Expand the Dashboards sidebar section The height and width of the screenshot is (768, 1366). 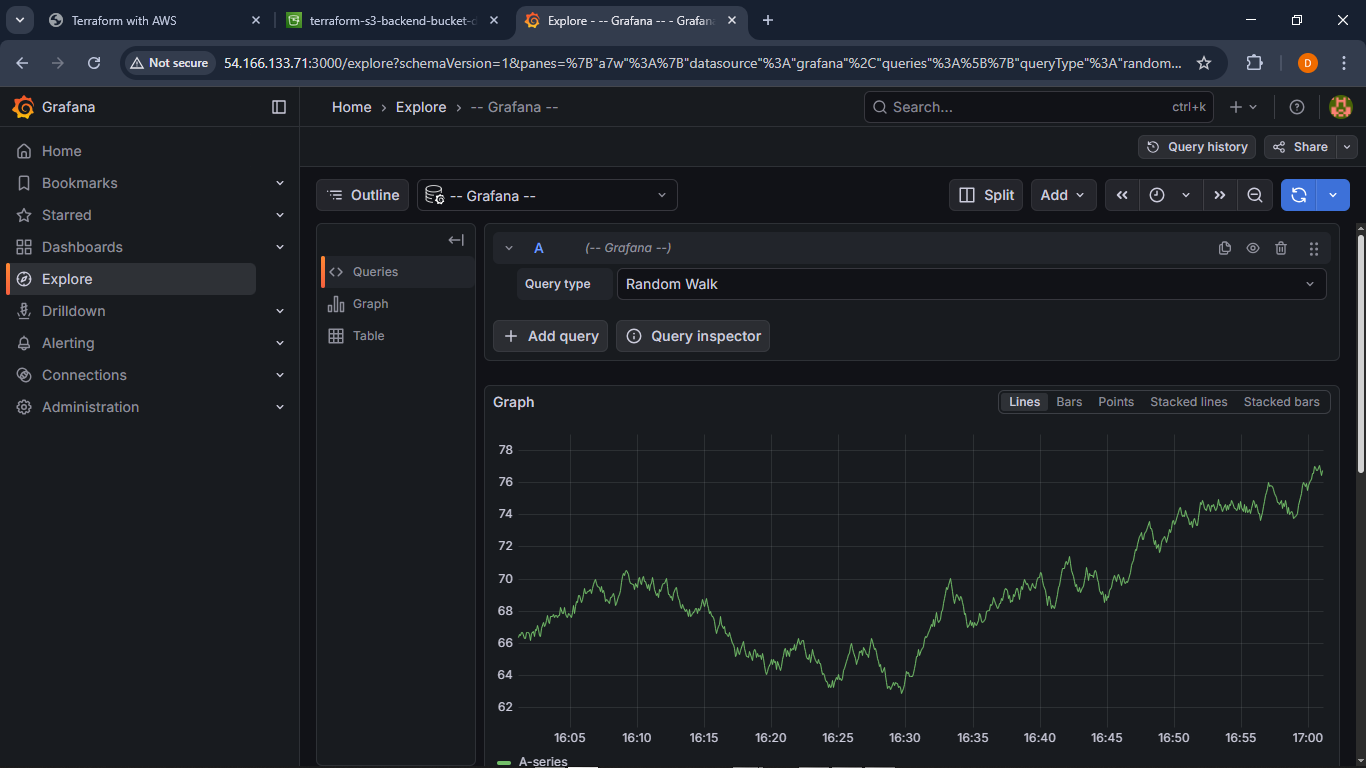click(280, 247)
